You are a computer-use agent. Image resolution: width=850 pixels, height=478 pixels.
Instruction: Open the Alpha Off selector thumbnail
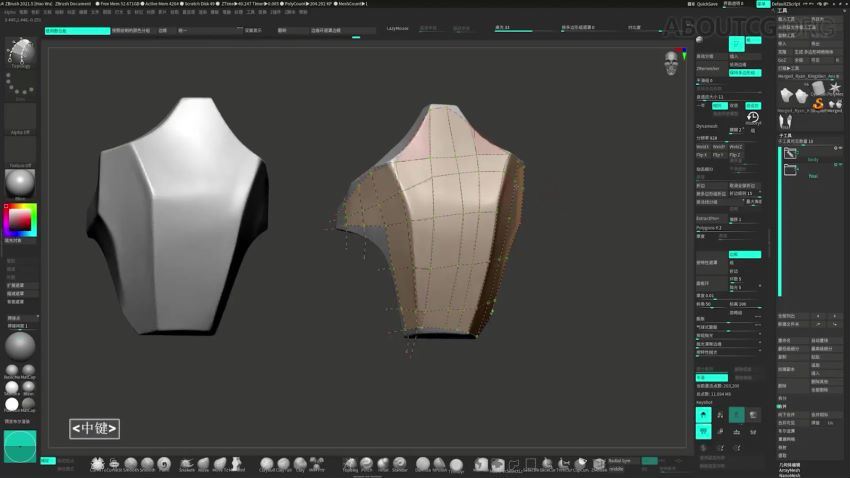click(20, 119)
